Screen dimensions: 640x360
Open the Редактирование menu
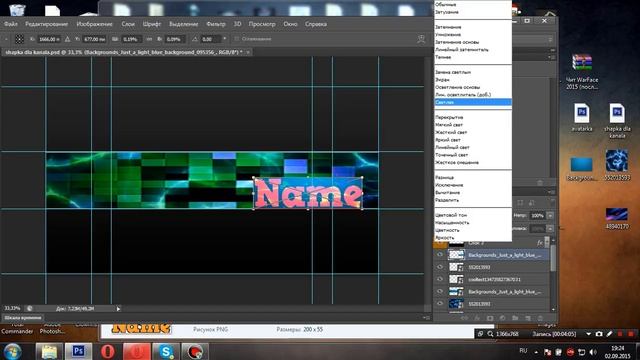point(47,24)
